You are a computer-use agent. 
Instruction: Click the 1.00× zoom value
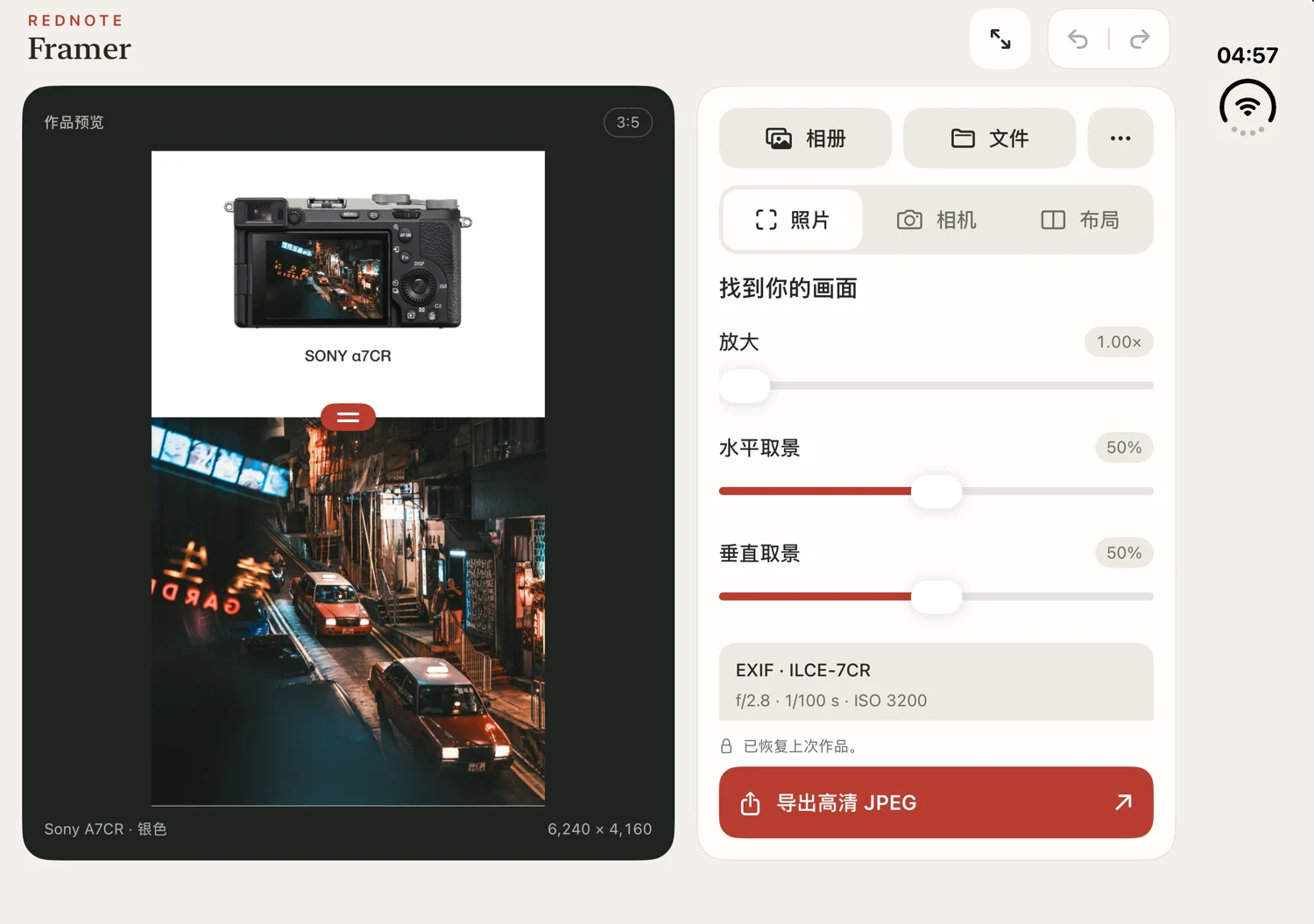coord(1119,342)
